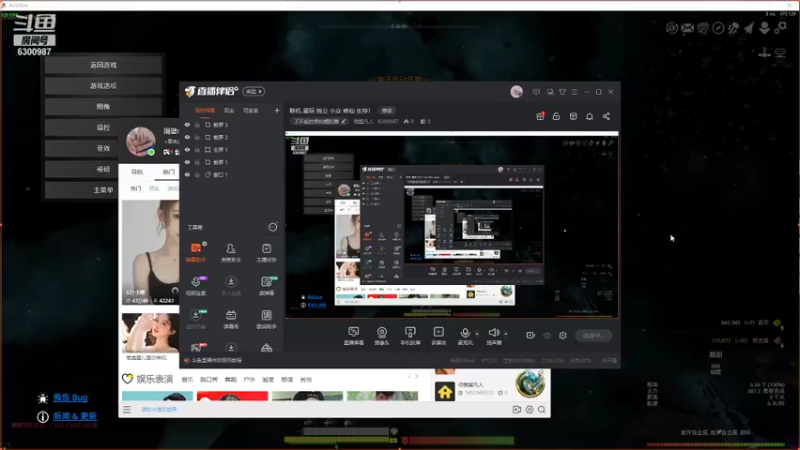Open the danmaku assistant tool (弹幕助手)
Image resolution: width=800 pixels, height=450 pixels.
point(195,252)
